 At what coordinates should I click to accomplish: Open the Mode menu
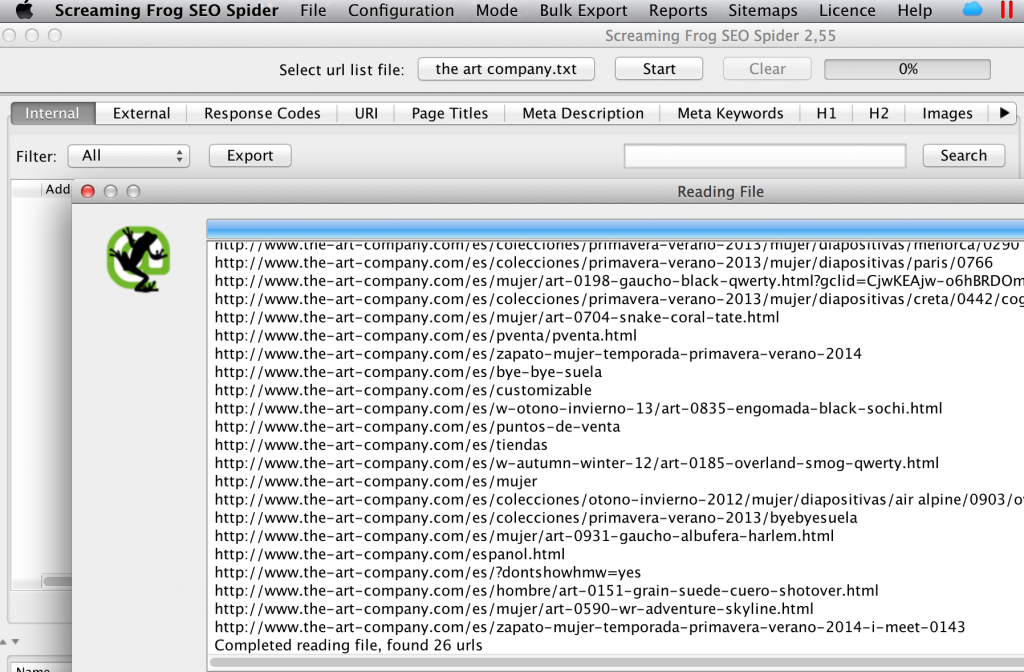496,11
